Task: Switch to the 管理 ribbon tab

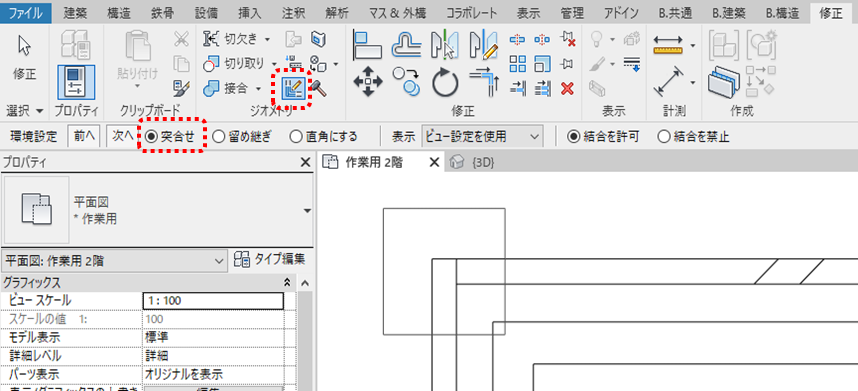Action: 572,12
